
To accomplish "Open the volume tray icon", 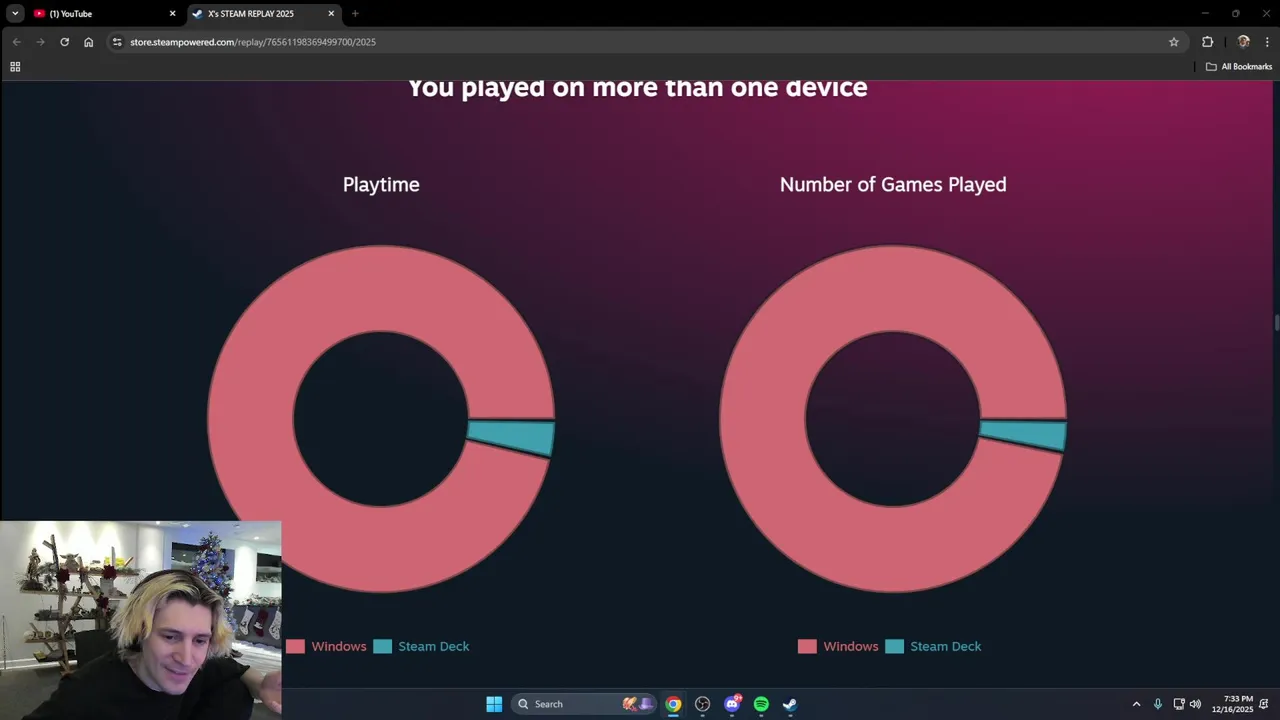I will coord(1195,704).
